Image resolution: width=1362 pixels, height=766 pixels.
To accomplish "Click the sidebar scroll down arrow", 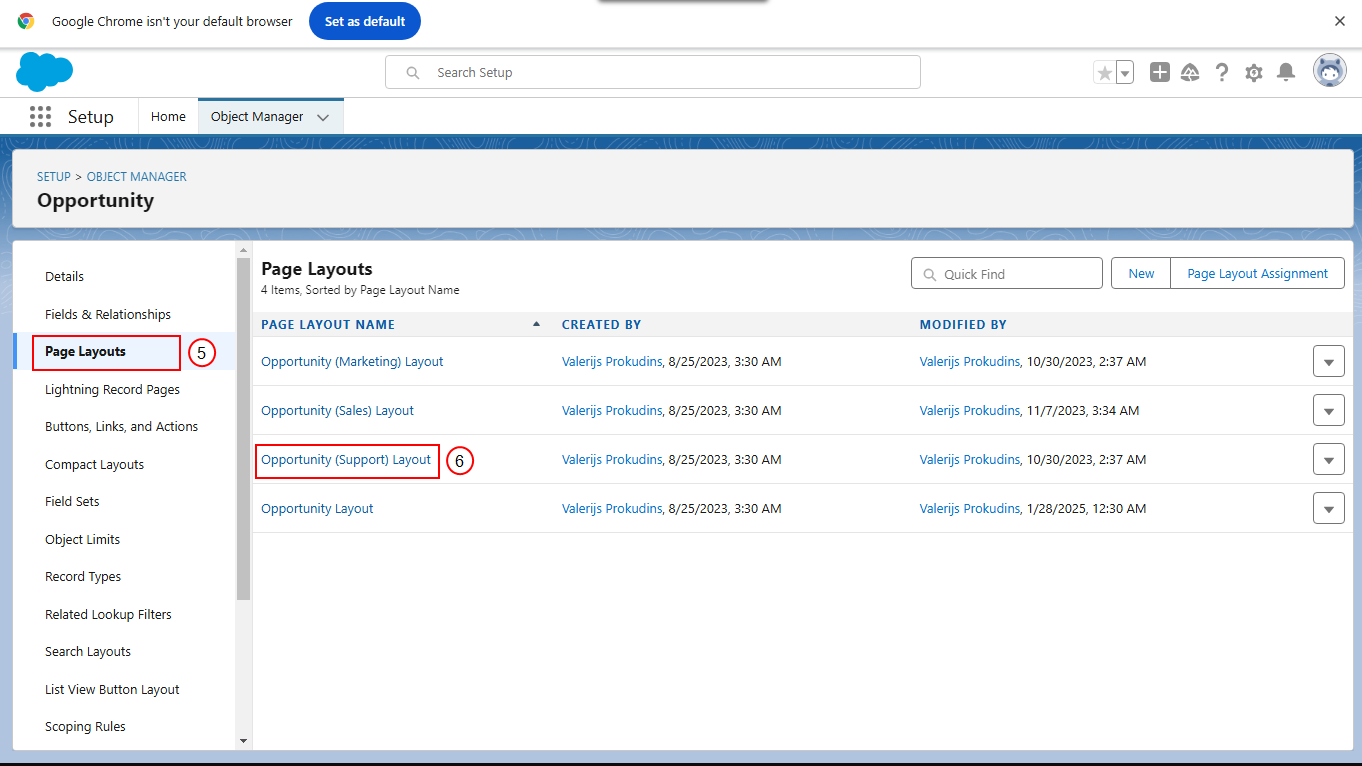I will click(243, 741).
